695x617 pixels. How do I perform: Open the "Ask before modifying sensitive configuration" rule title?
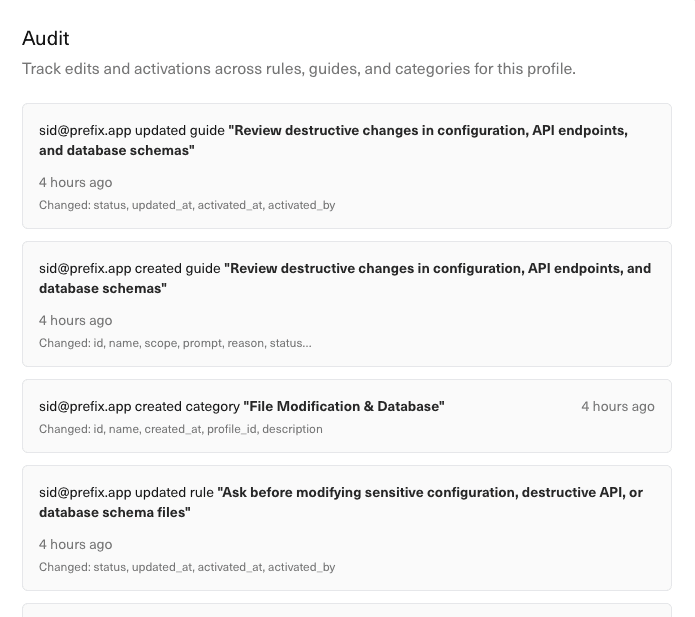429,493
